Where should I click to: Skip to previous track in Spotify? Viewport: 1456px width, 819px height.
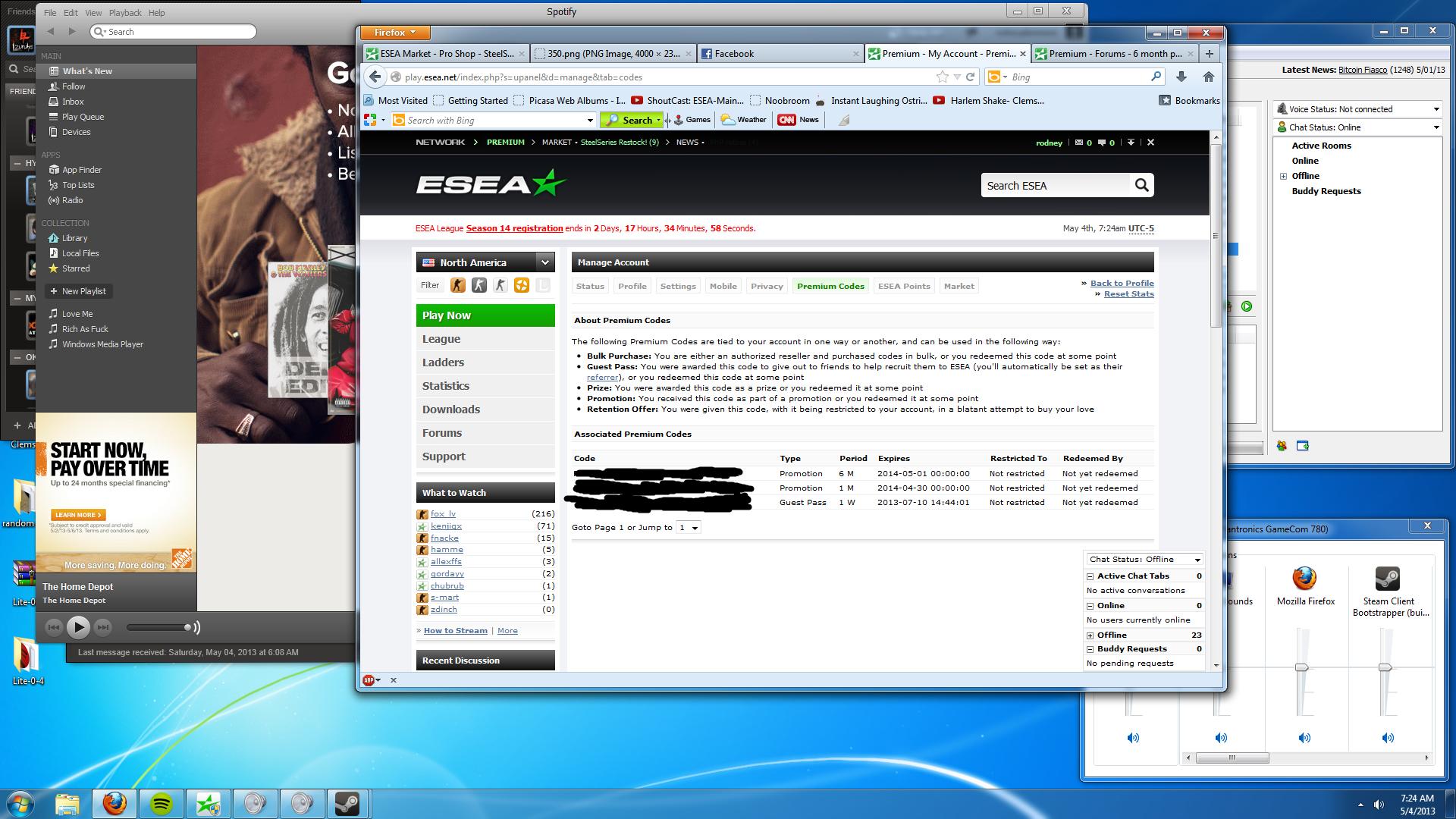pyautogui.click(x=54, y=627)
